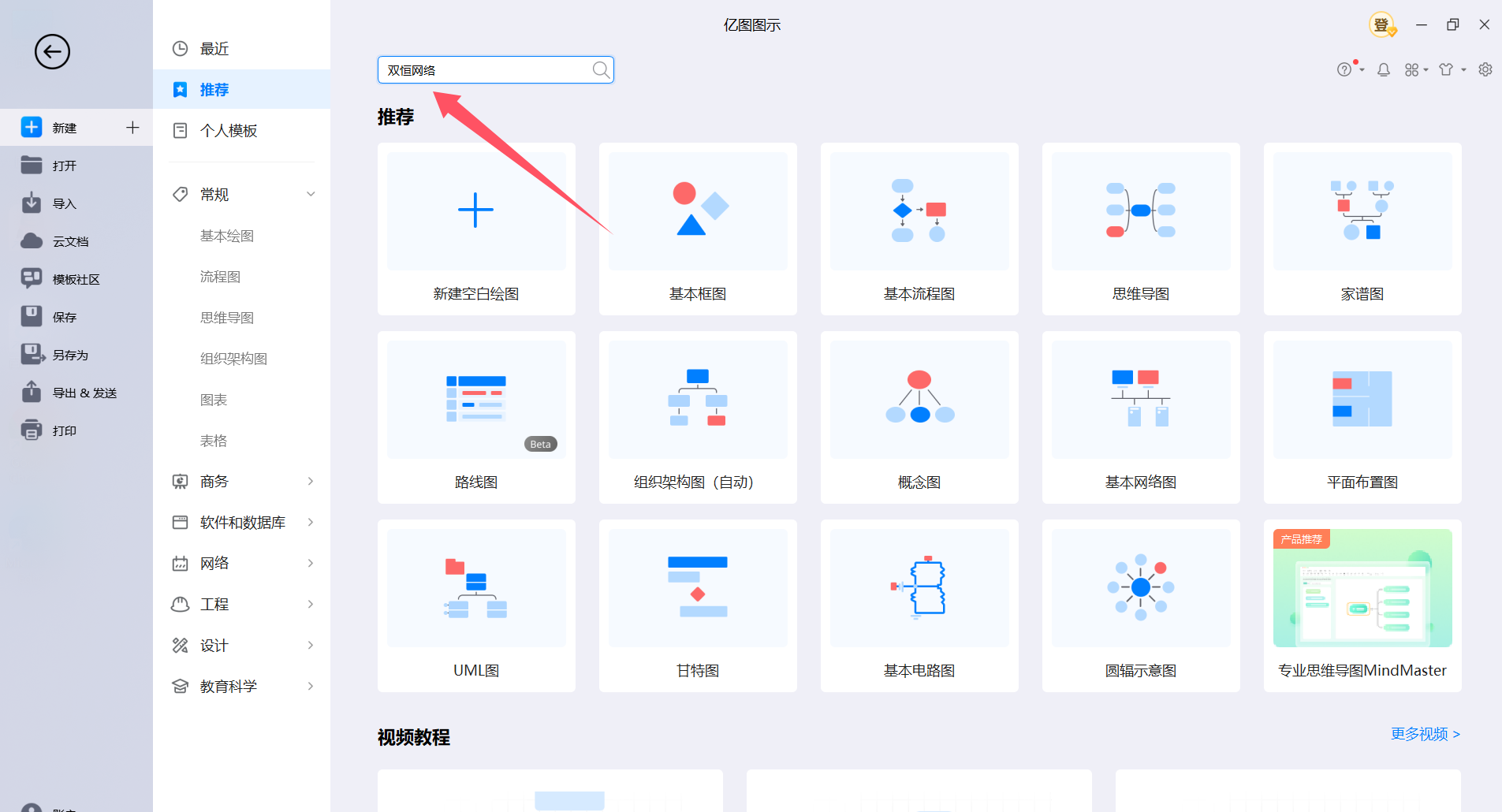1502x812 pixels.
Task: Click the 另存为 save-as icon
Action: pos(32,354)
